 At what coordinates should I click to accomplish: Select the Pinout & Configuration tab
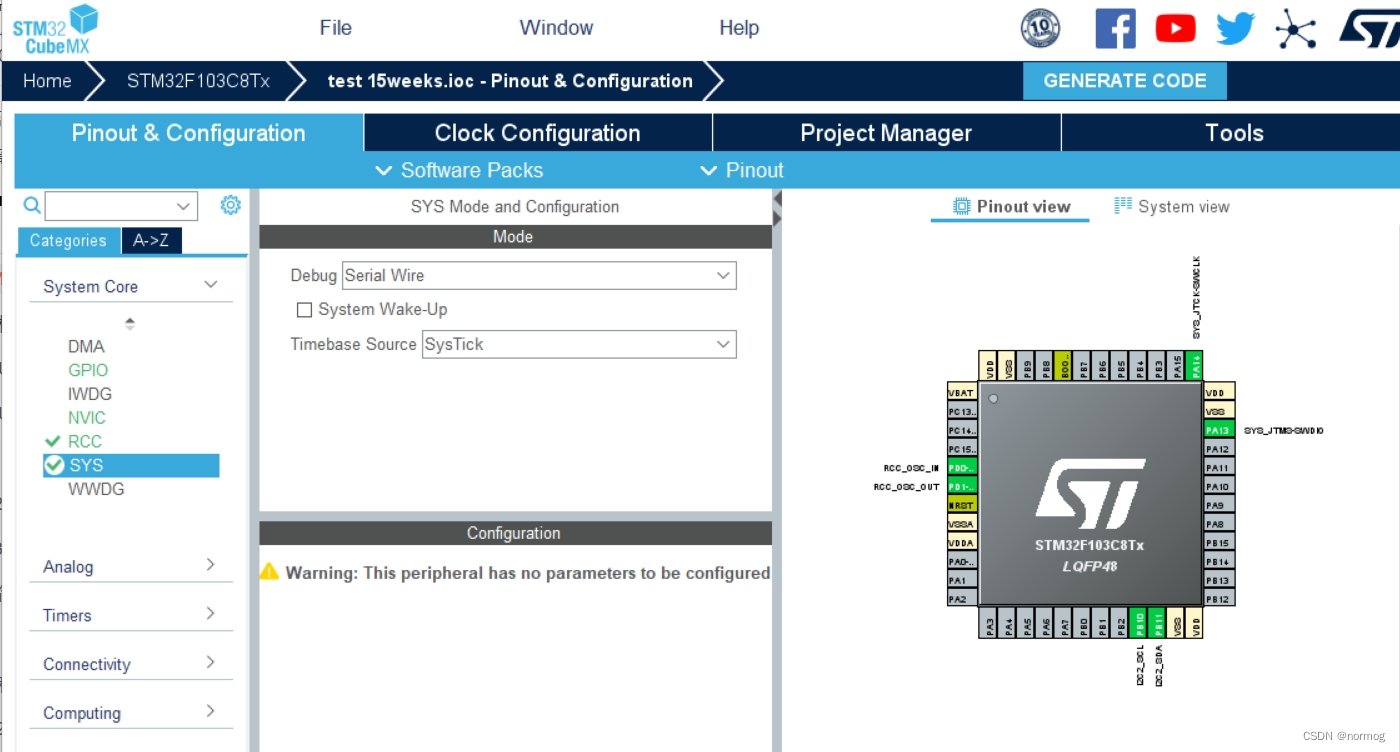click(189, 133)
